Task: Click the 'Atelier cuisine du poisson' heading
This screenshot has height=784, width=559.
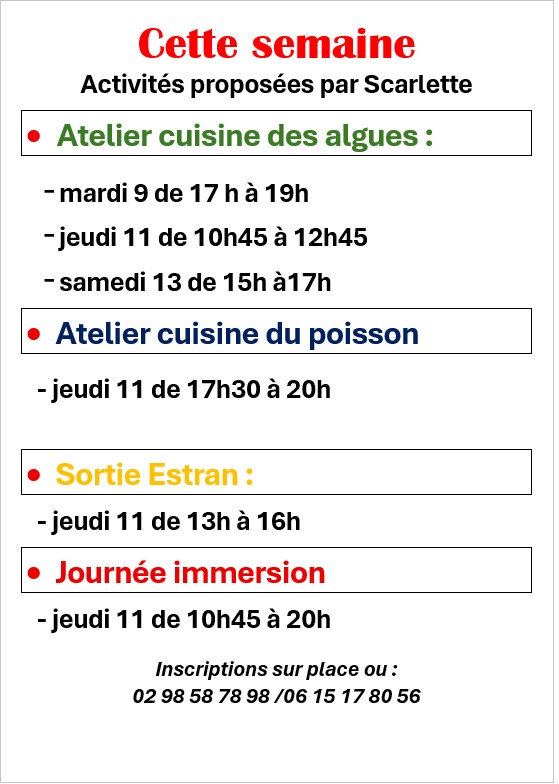Action: coord(238,334)
